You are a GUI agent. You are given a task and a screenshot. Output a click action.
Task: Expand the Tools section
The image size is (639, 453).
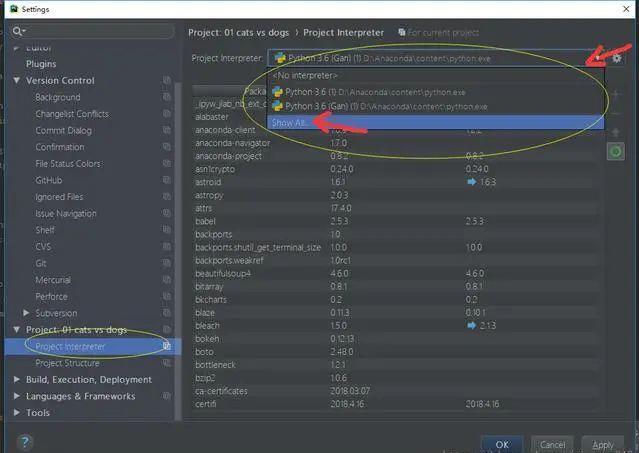pyautogui.click(x=17, y=413)
